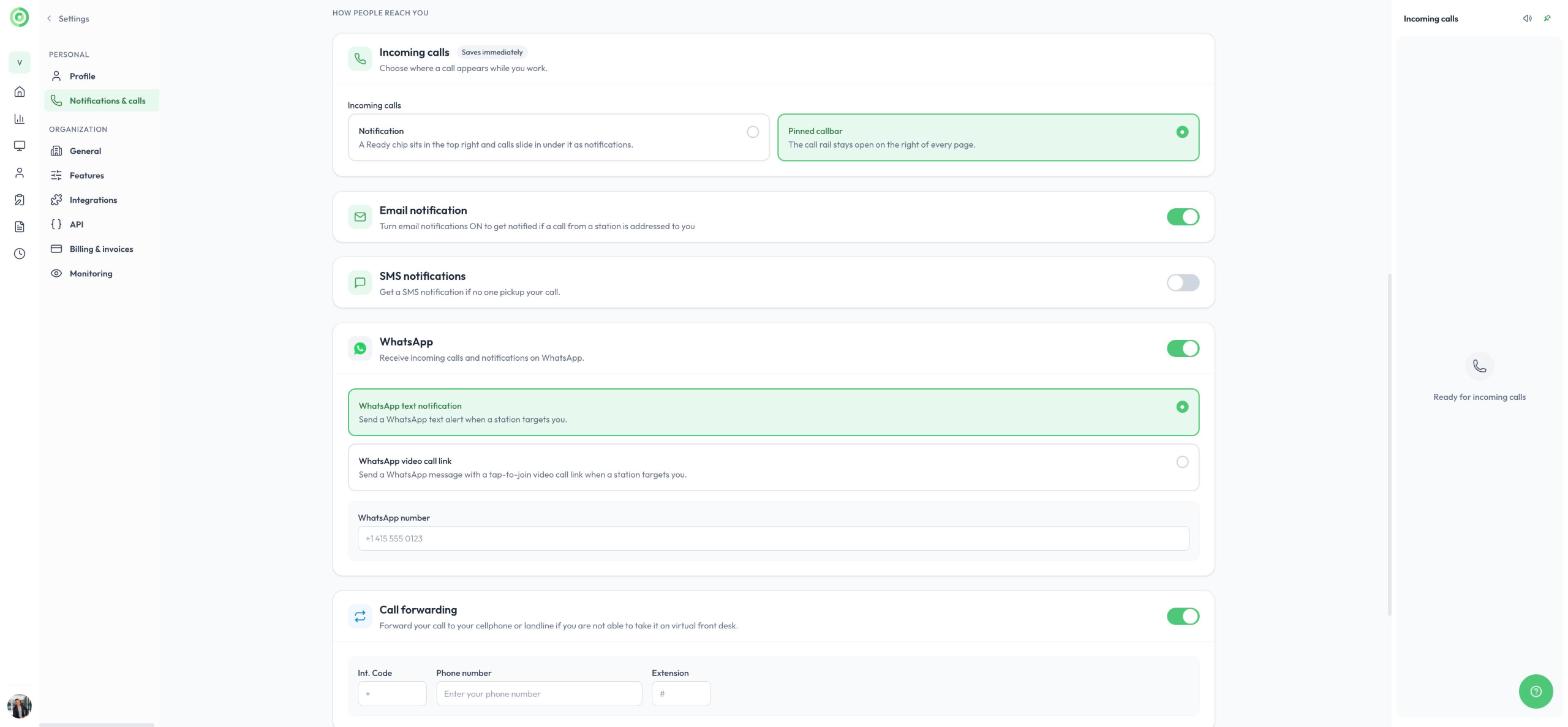This screenshot has width=1568, height=727.
Task: Choose WhatsApp text notification option
Action: tap(773, 412)
